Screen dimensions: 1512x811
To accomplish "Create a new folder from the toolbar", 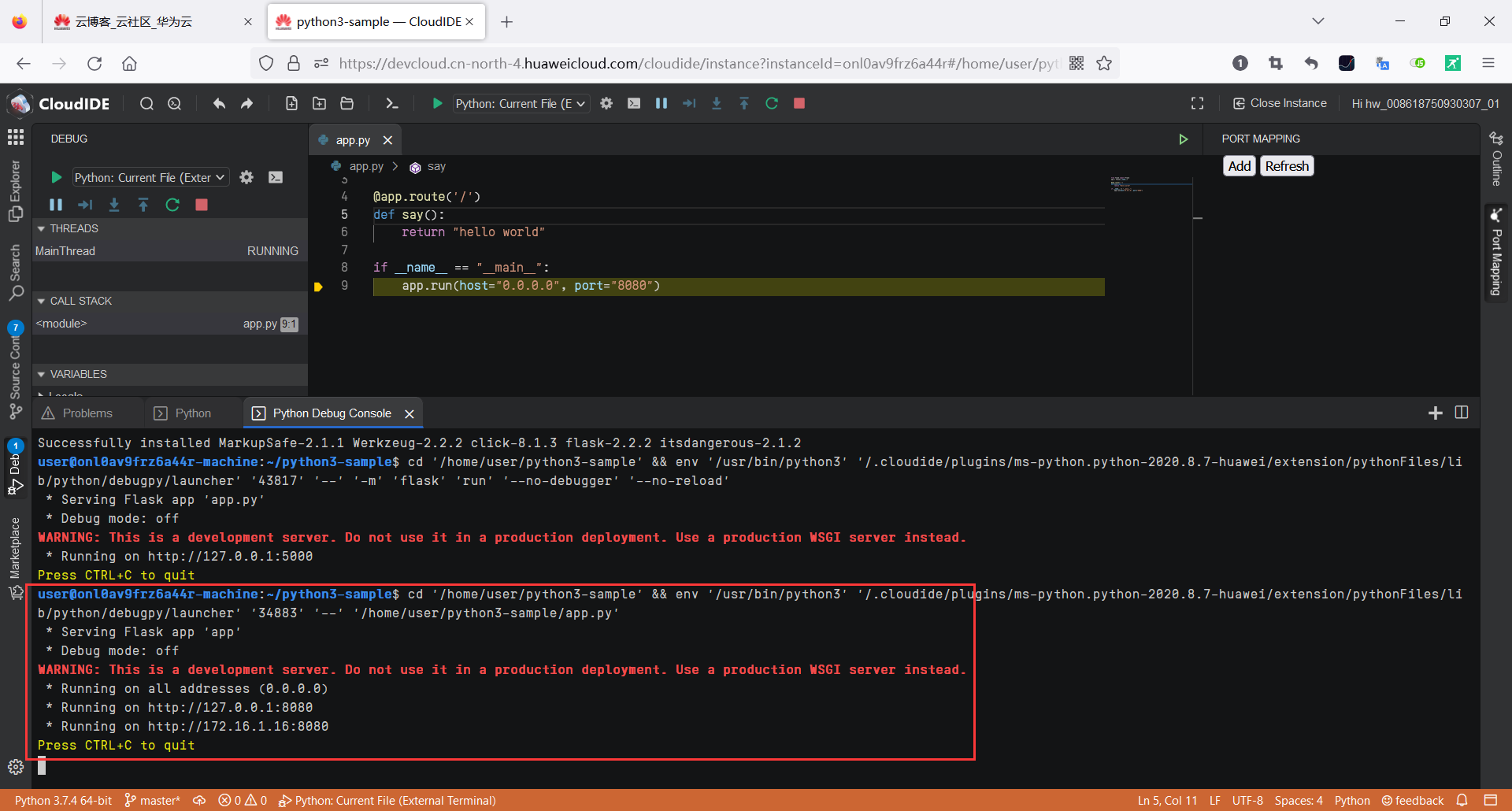I will click(319, 103).
